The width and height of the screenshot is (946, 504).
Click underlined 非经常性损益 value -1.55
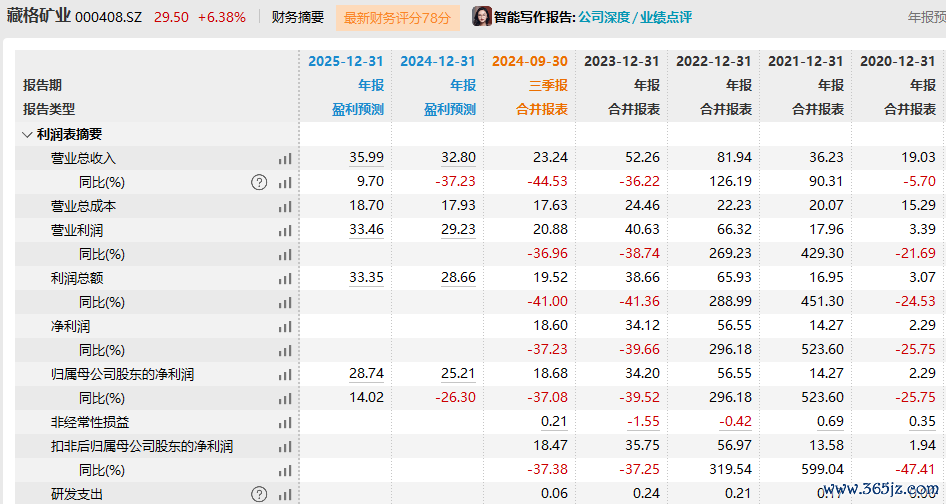tap(643, 421)
